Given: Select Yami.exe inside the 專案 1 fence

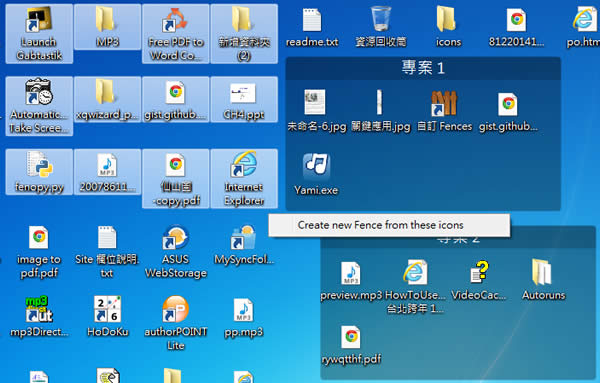Looking at the screenshot, I should (x=316, y=174).
